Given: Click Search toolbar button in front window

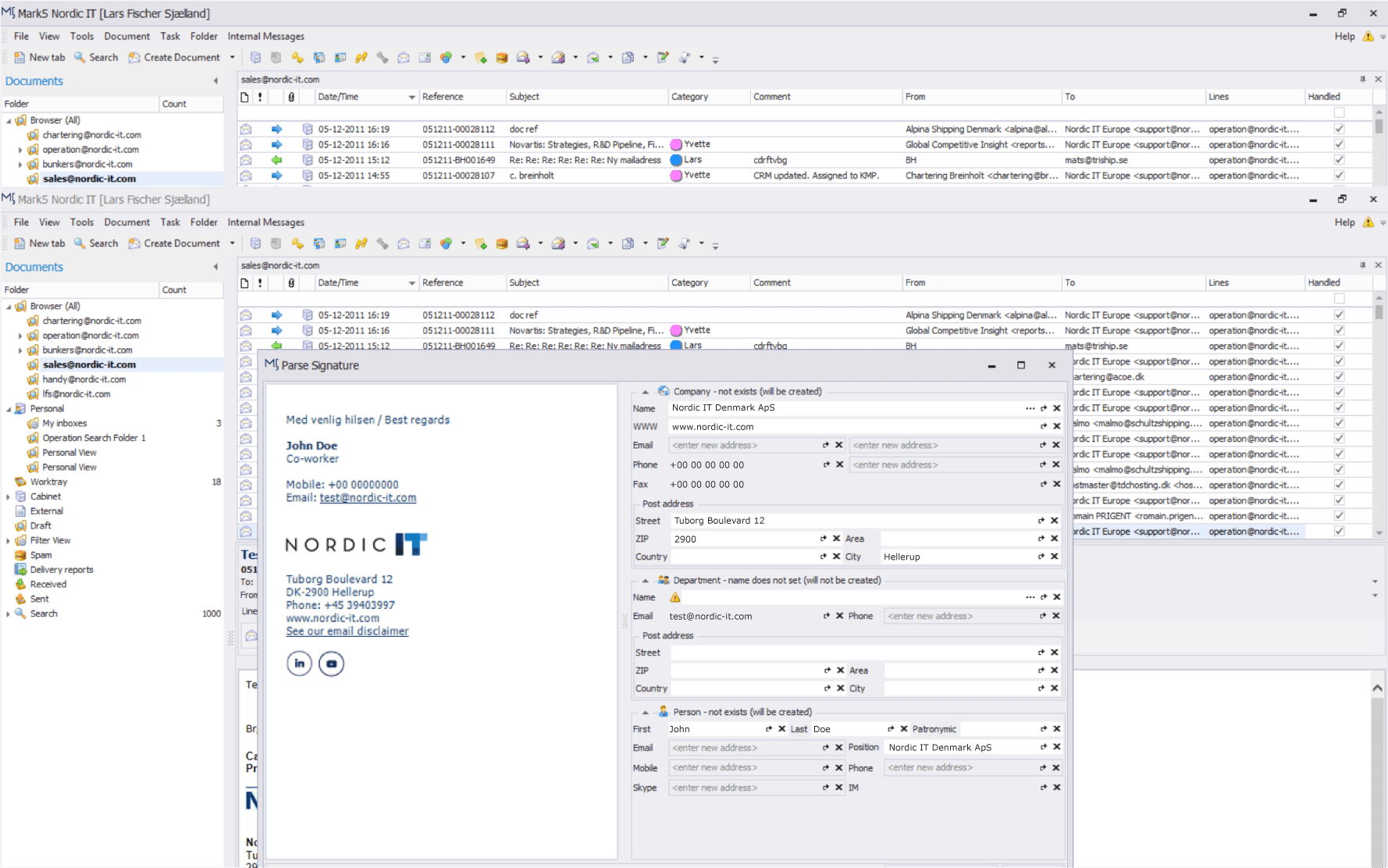Looking at the screenshot, I should [x=96, y=244].
